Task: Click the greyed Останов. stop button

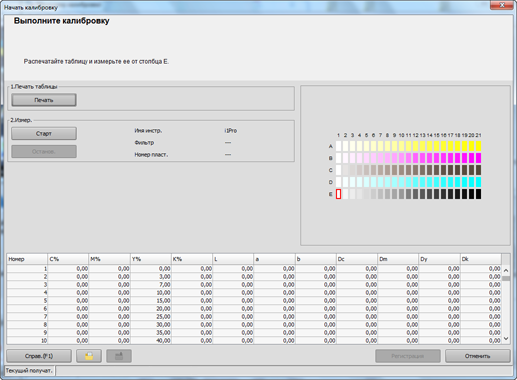Action: [x=44, y=151]
